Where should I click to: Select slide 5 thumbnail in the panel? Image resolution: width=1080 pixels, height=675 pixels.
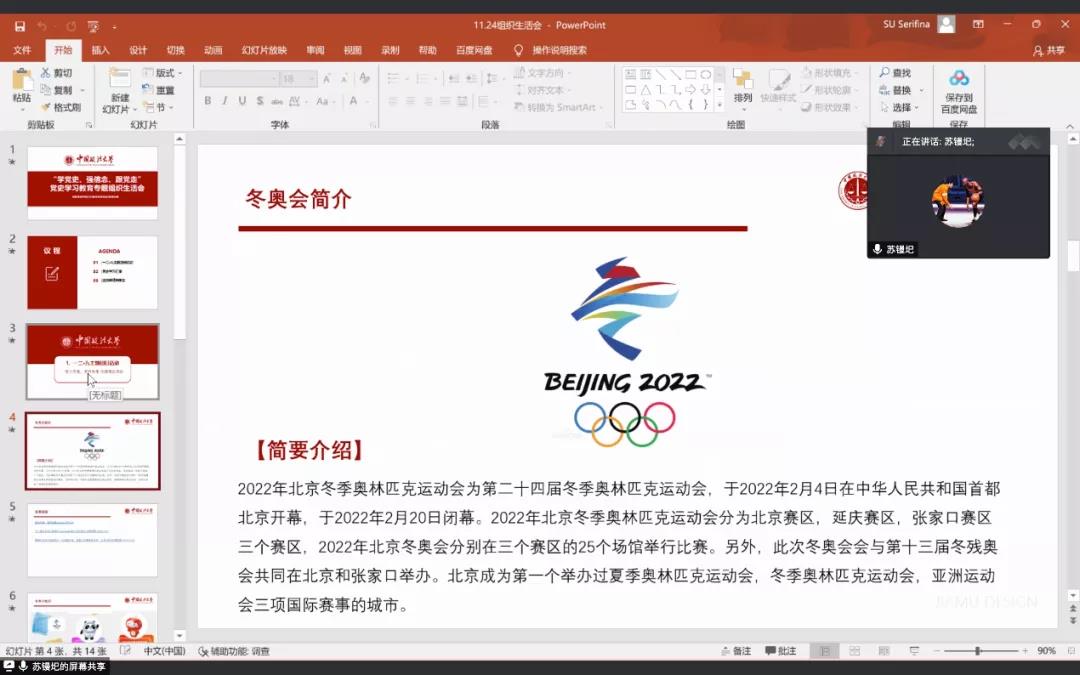click(92, 540)
